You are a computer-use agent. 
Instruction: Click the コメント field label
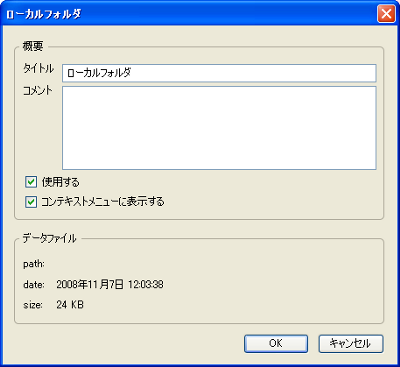[38, 91]
